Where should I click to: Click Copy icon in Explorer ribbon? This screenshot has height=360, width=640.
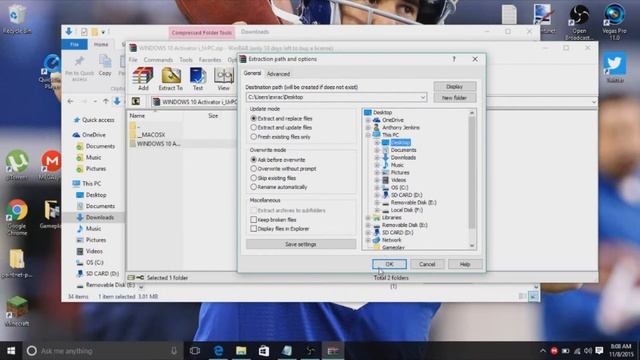[105, 65]
